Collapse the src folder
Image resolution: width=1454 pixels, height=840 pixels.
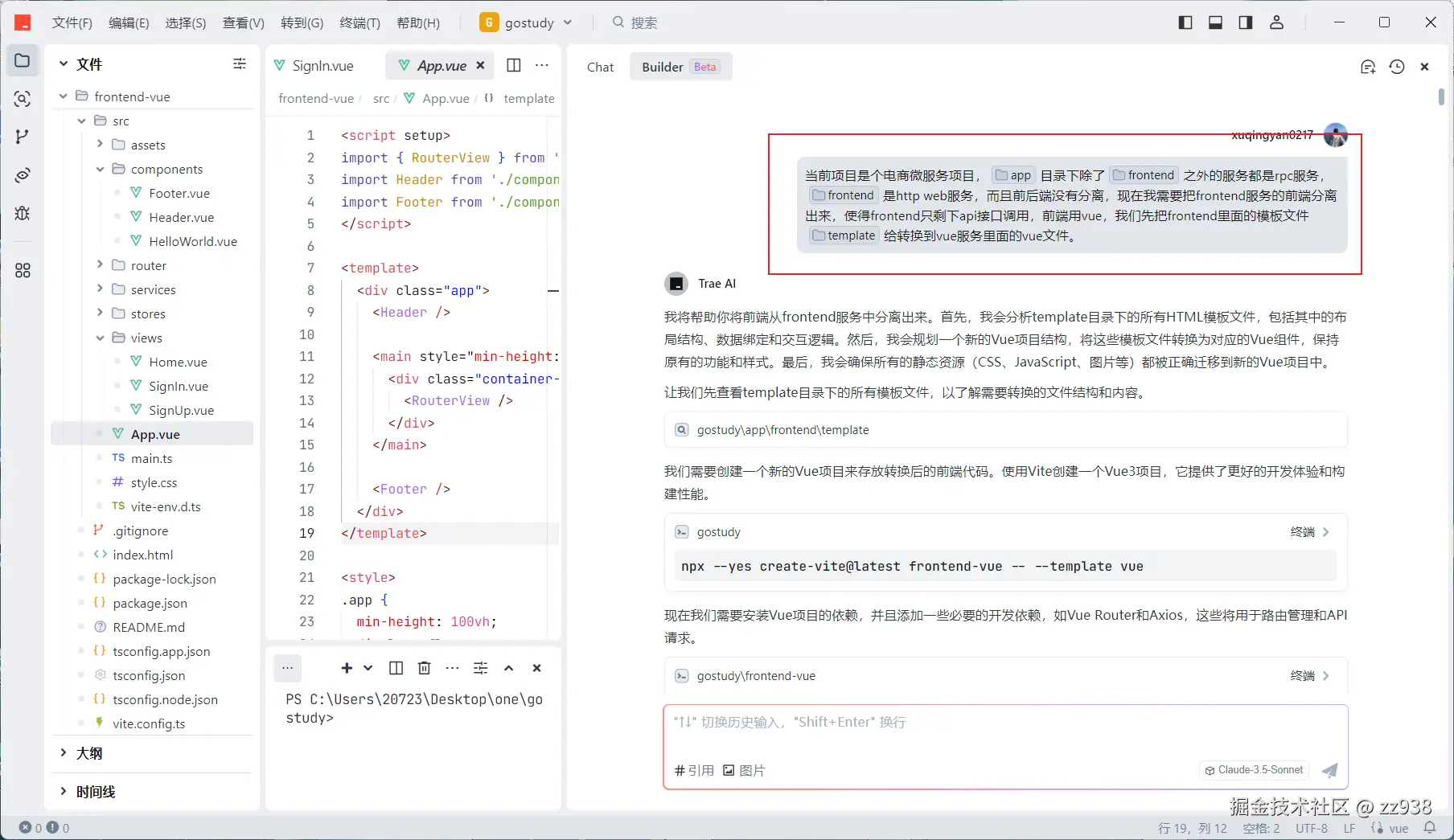click(82, 121)
